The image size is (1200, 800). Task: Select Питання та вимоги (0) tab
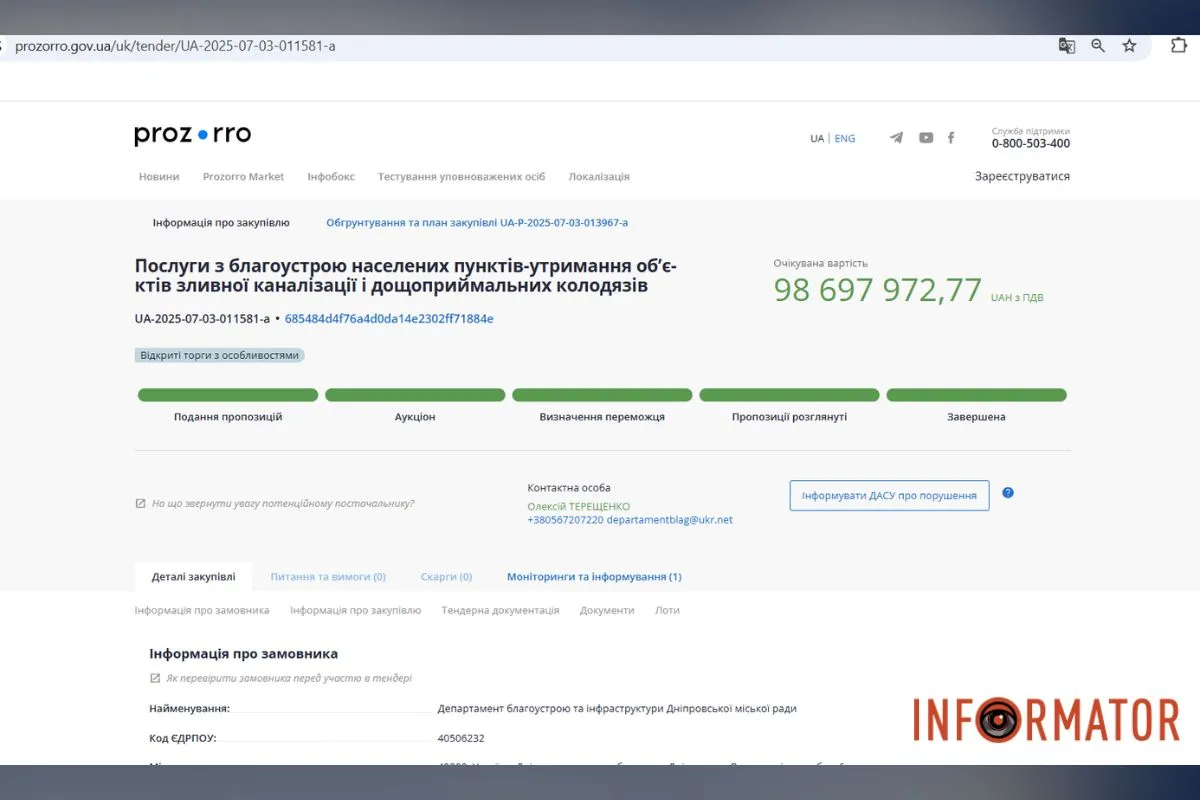click(x=328, y=577)
